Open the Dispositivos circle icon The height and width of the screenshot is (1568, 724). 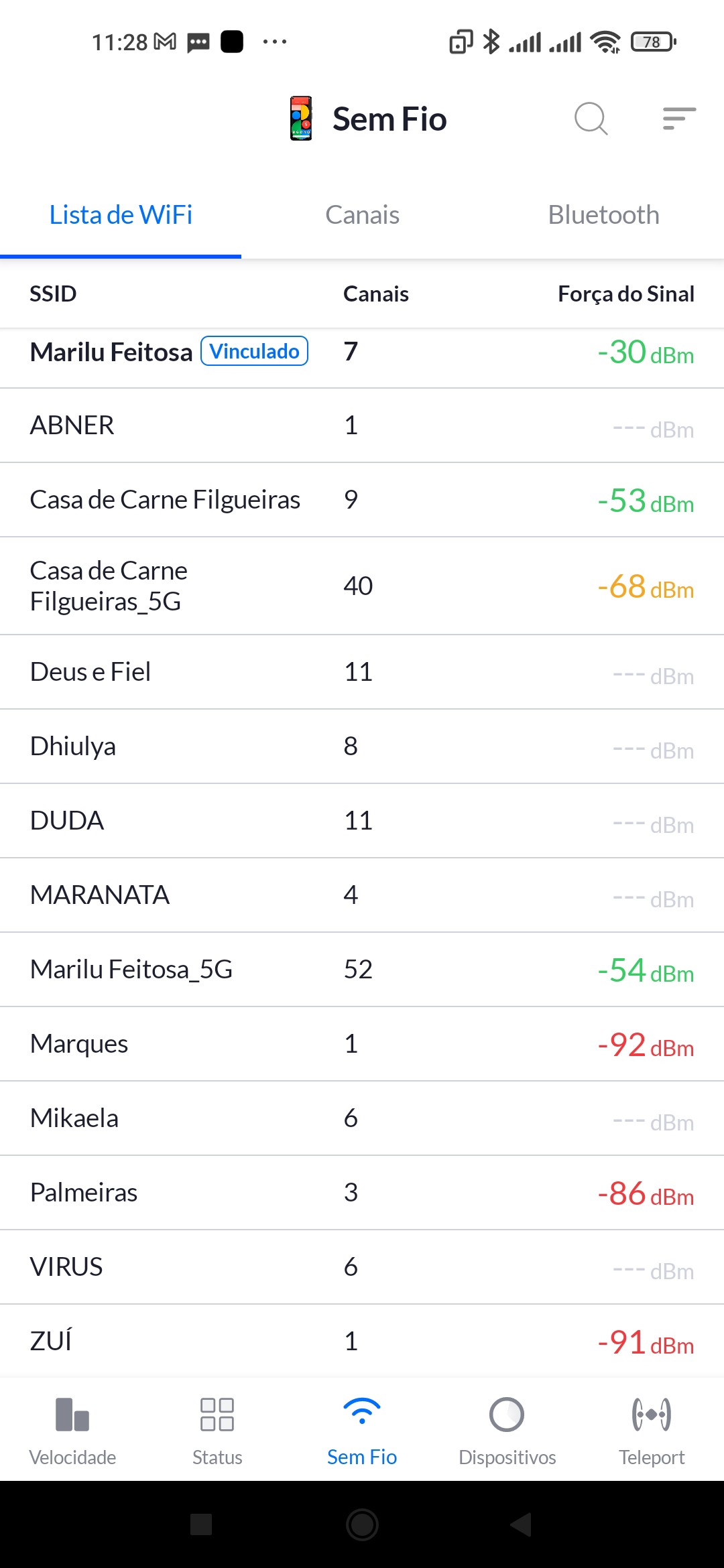coord(507,1415)
